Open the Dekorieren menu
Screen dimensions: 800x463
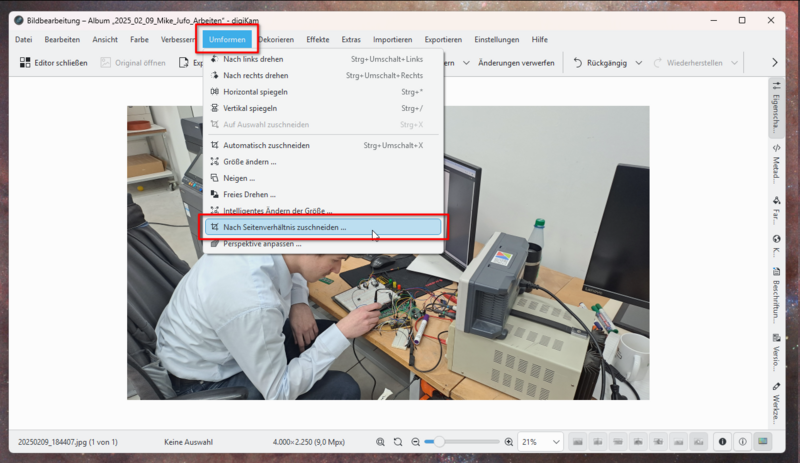[276, 39]
